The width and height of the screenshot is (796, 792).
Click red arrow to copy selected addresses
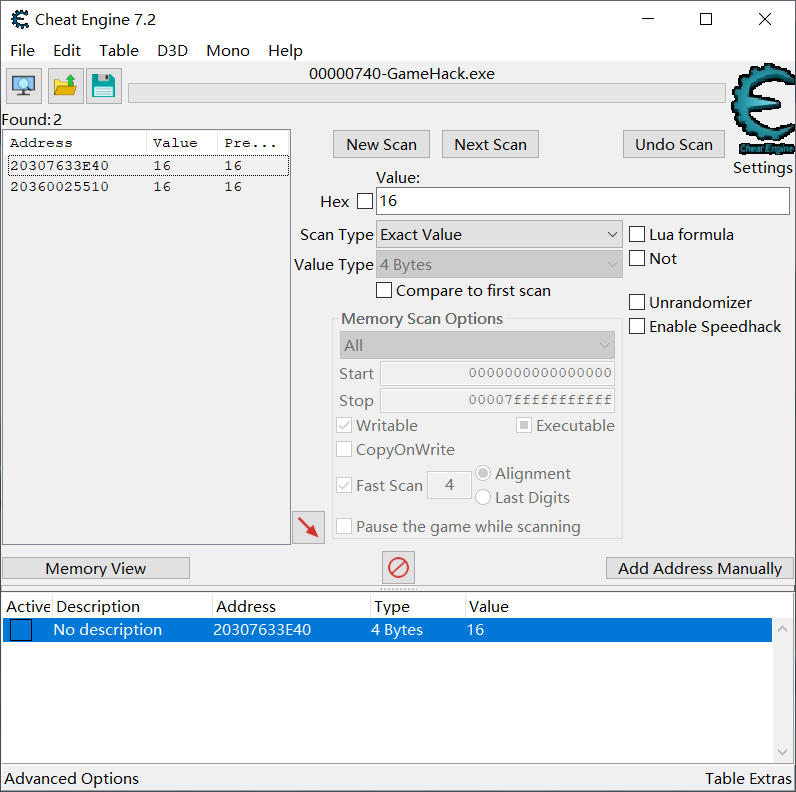point(308,527)
